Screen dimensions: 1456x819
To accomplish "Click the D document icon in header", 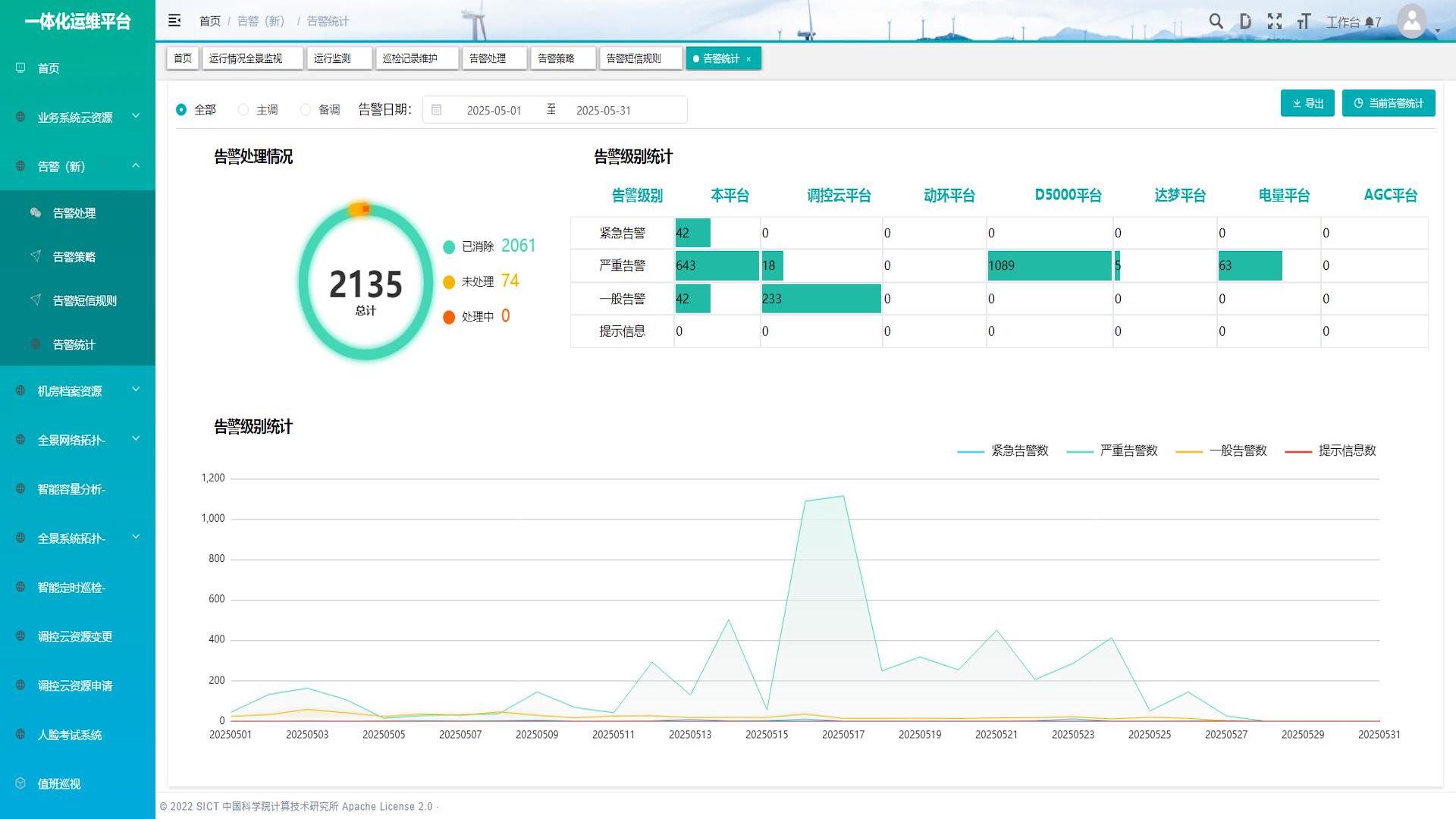I will tap(1245, 21).
